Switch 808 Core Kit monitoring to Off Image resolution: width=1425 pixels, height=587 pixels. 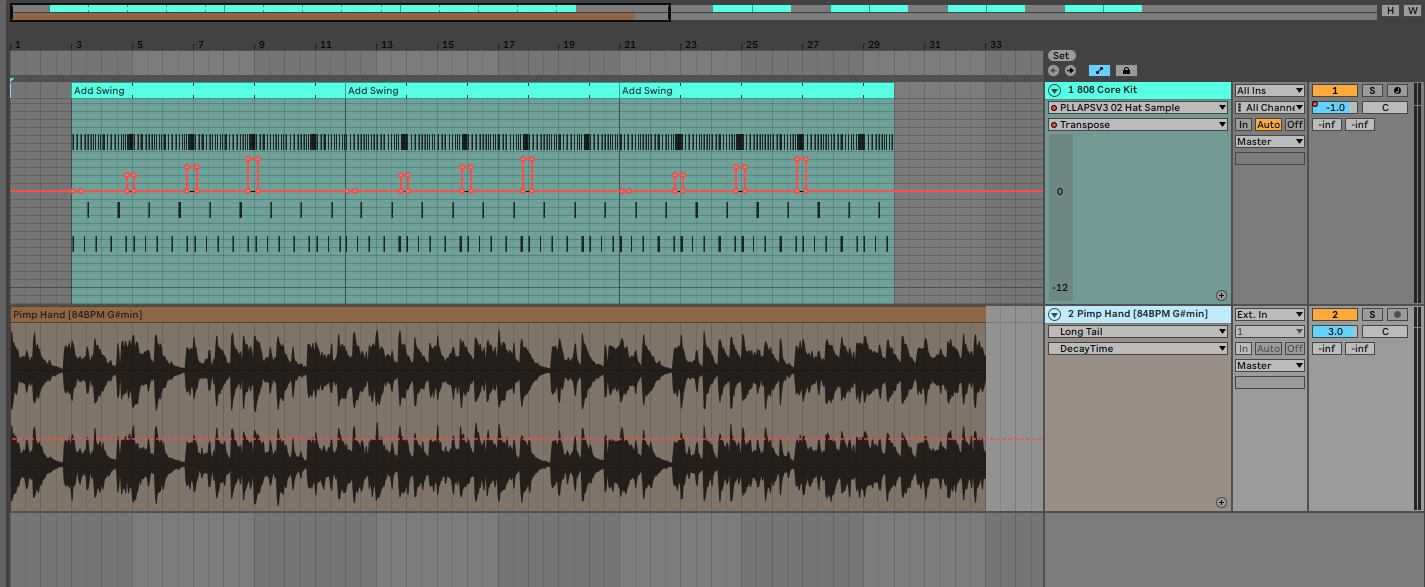coord(1296,123)
